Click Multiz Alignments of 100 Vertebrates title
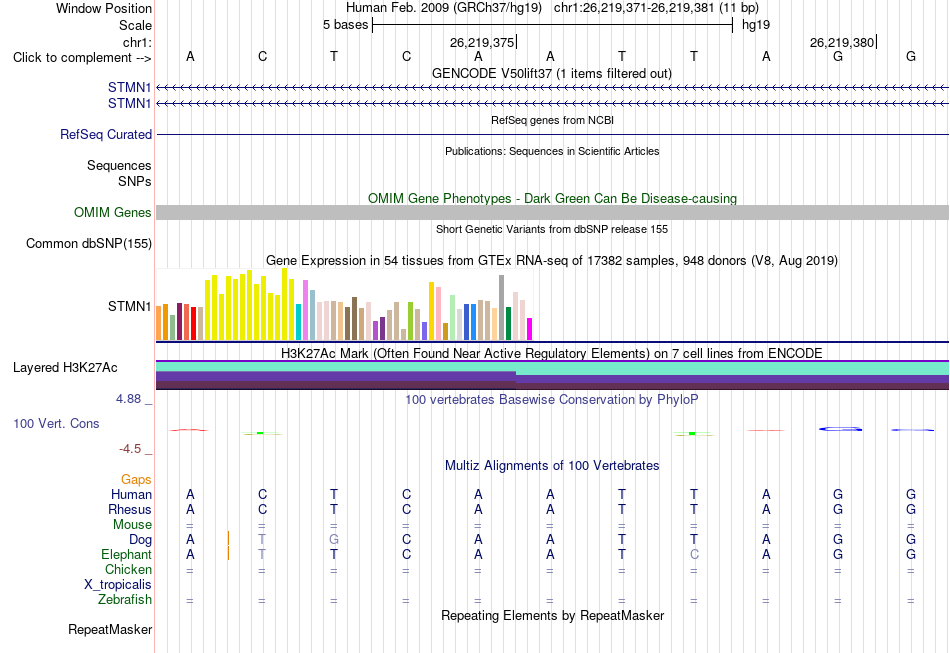950x653 pixels. (552, 465)
